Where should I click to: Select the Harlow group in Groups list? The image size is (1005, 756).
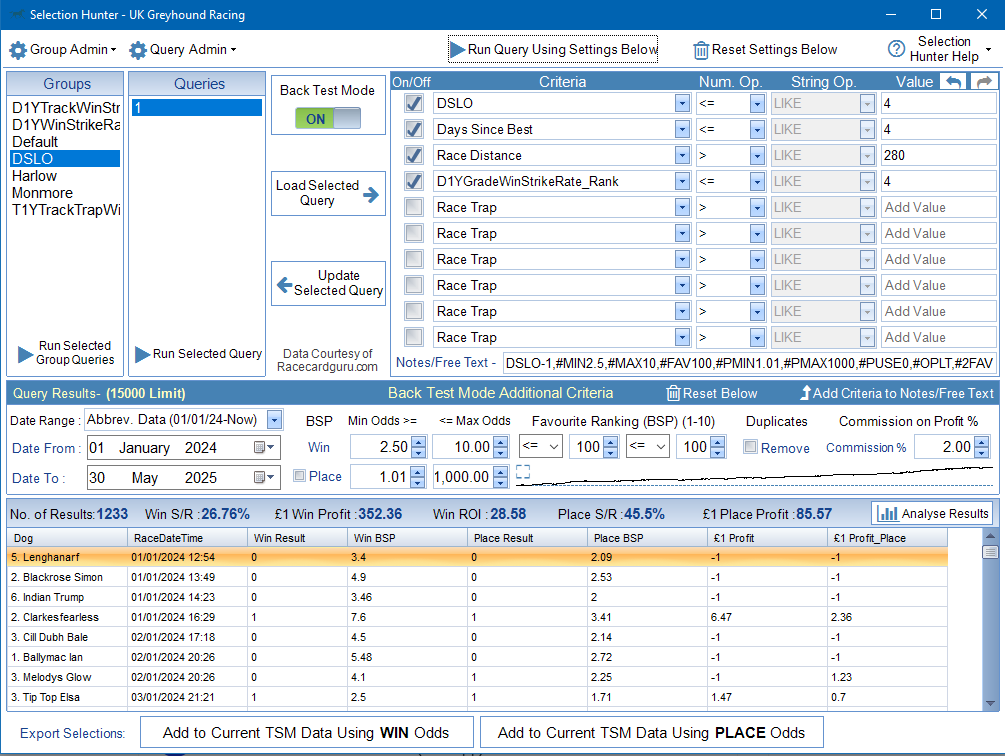tap(35, 176)
